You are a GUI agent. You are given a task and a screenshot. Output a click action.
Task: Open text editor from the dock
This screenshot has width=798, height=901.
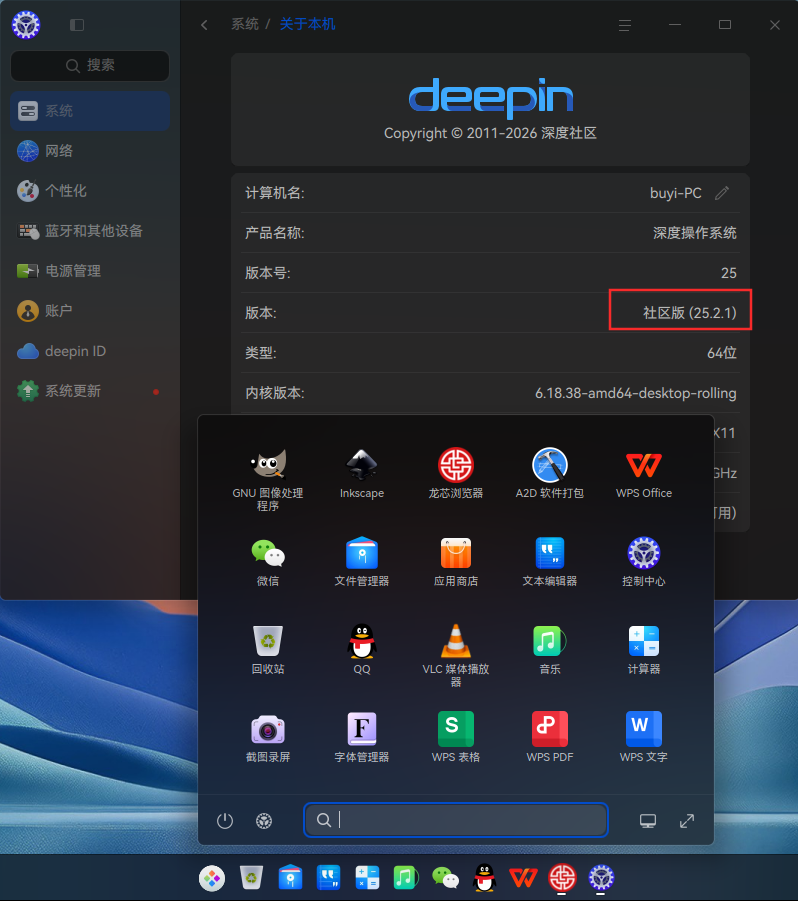[x=329, y=878]
